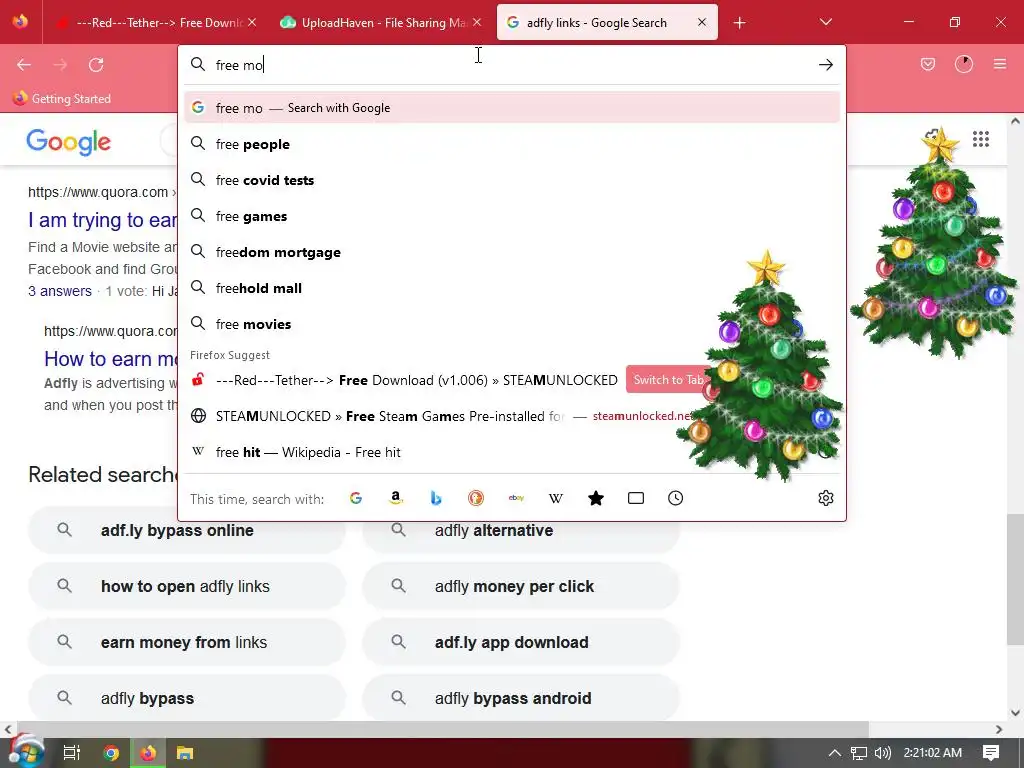Expand the list all tabs dropdown arrow
Screen dimensions: 1024x768
[825, 22]
